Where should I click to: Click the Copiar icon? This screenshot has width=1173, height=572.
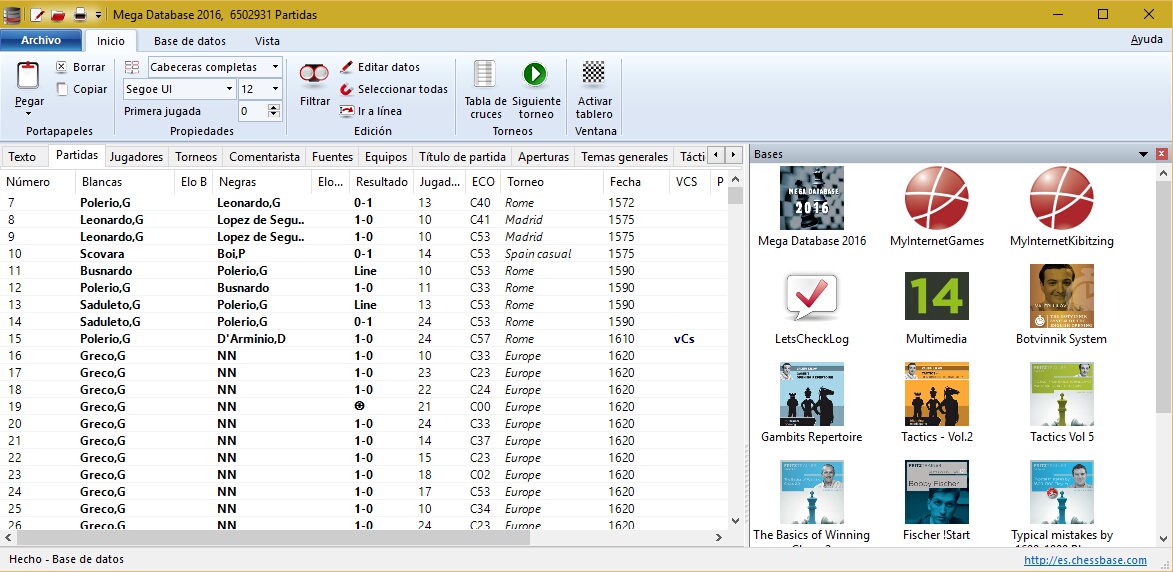click(62, 89)
